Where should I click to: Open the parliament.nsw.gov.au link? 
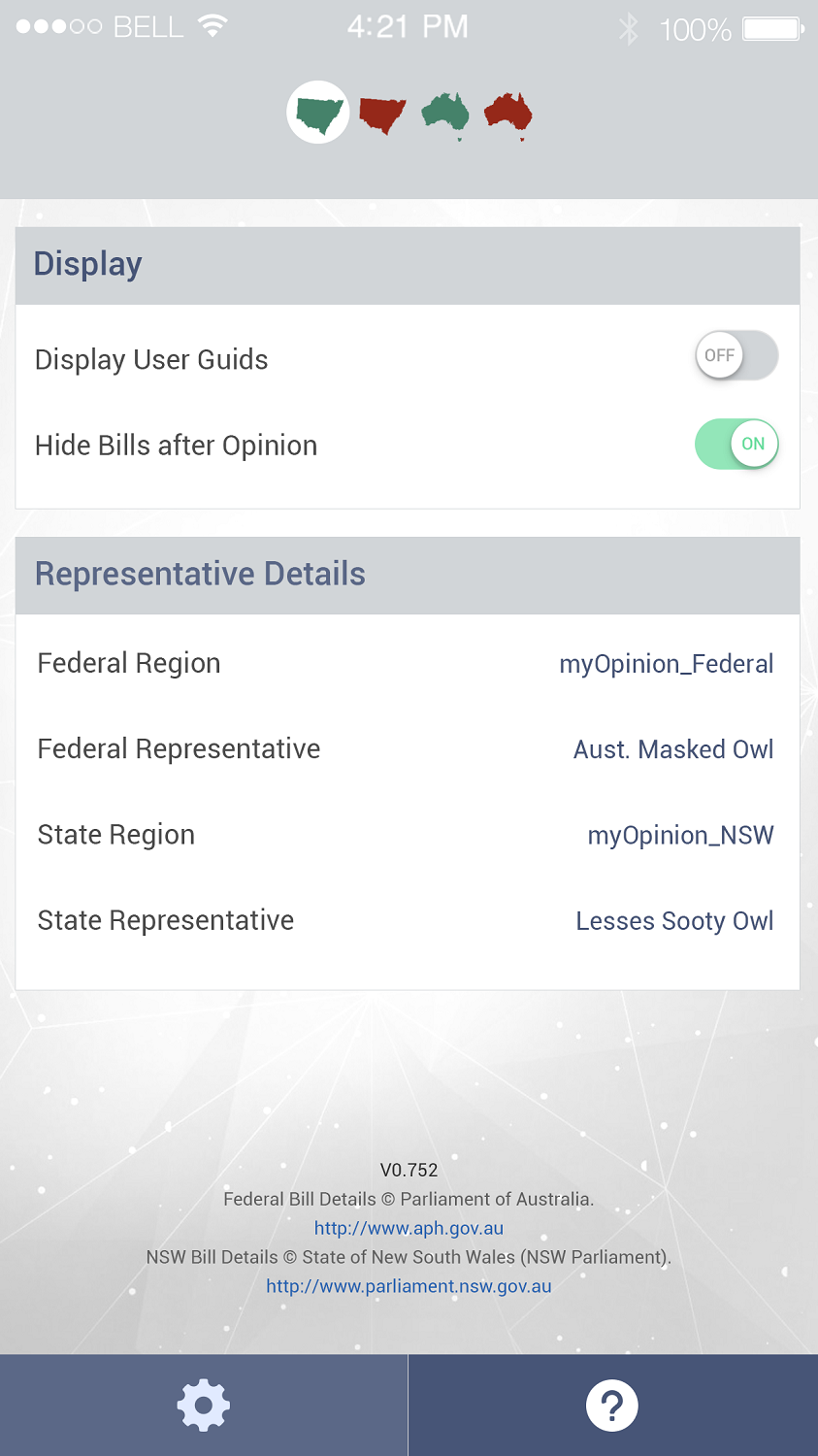pos(409,1286)
